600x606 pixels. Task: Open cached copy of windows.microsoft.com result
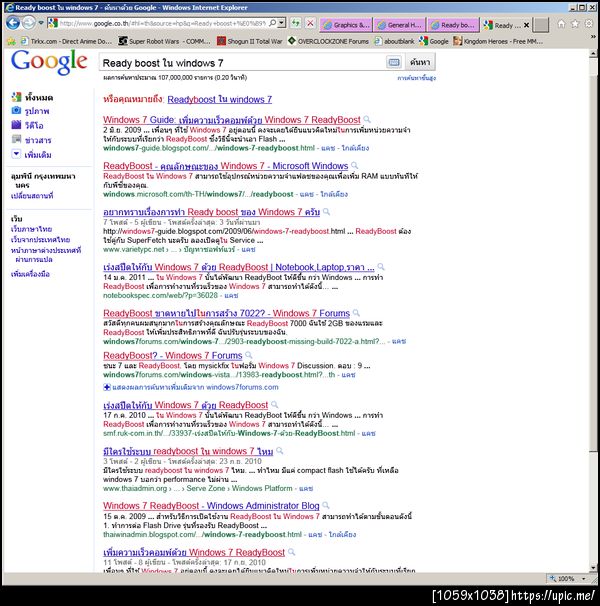[x=307, y=194]
